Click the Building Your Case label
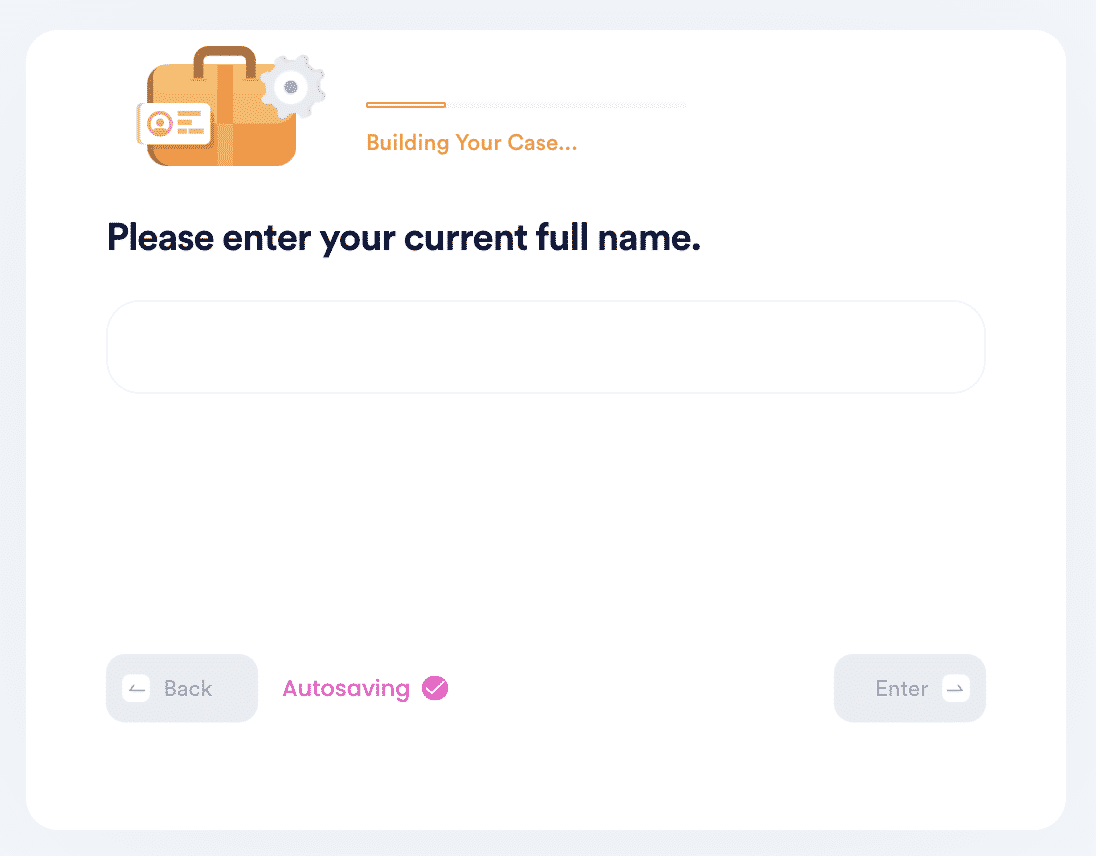Screen dimensions: 1096x856 [472, 143]
